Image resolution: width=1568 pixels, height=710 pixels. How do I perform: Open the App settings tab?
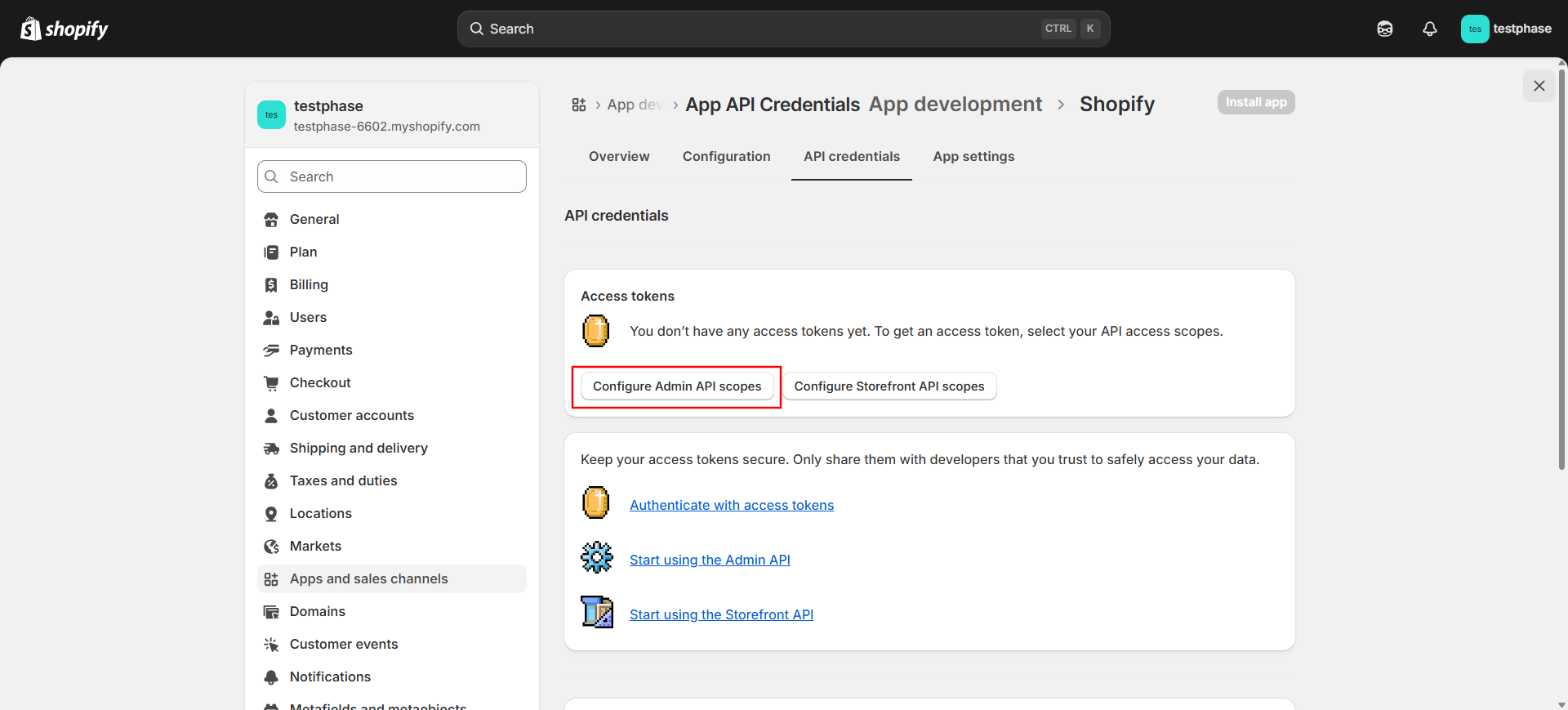(x=973, y=156)
